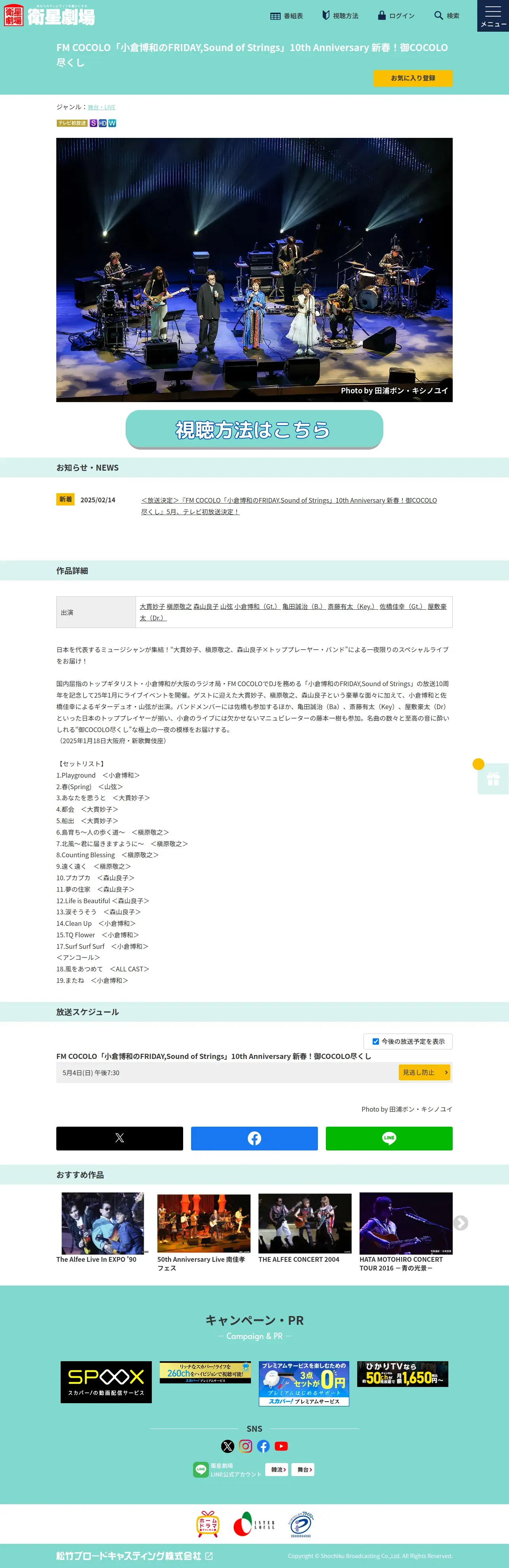Share on X with black button

tap(120, 1138)
